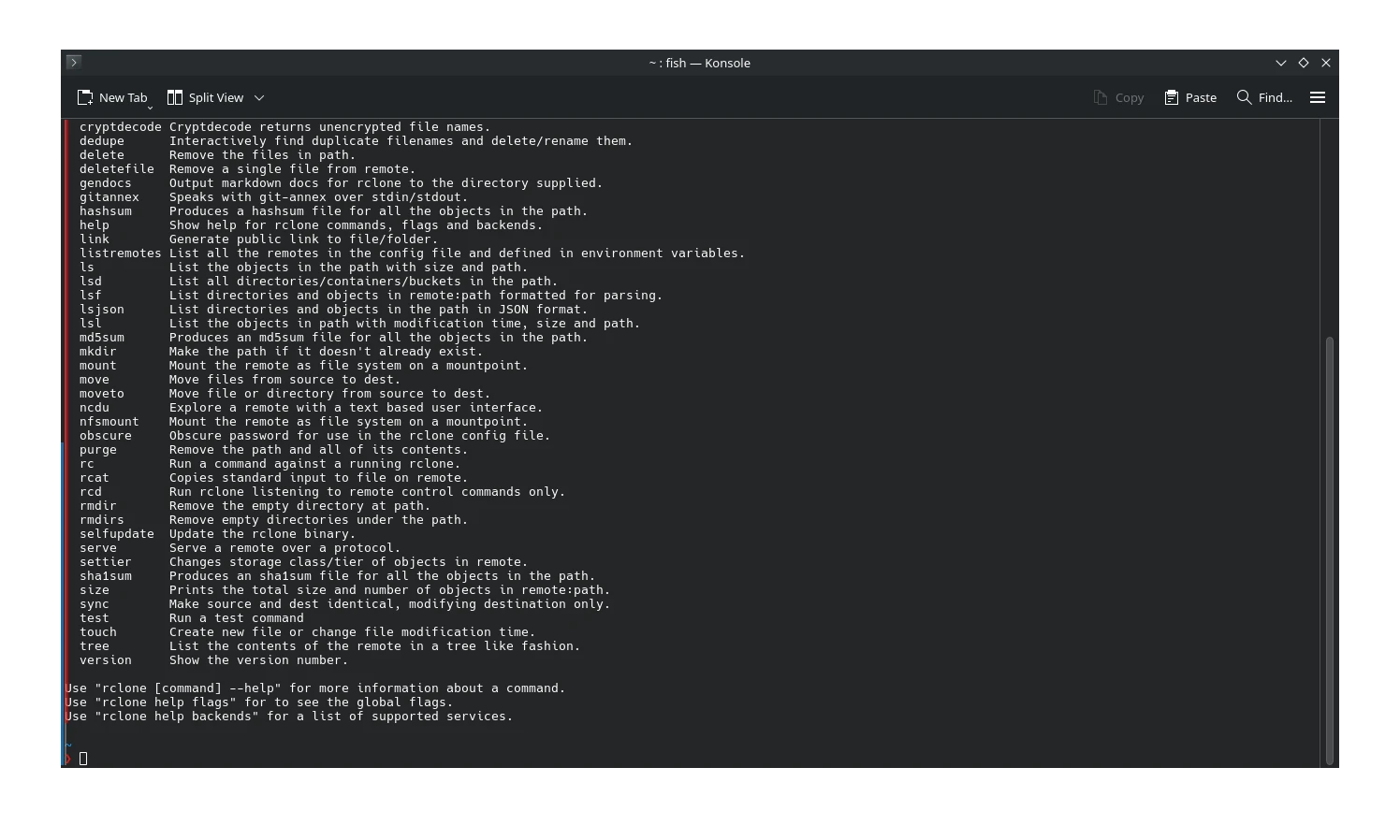Screen dimensions: 1400x840
Task: Click 'Run a test command' description
Action: coord(237,618)
